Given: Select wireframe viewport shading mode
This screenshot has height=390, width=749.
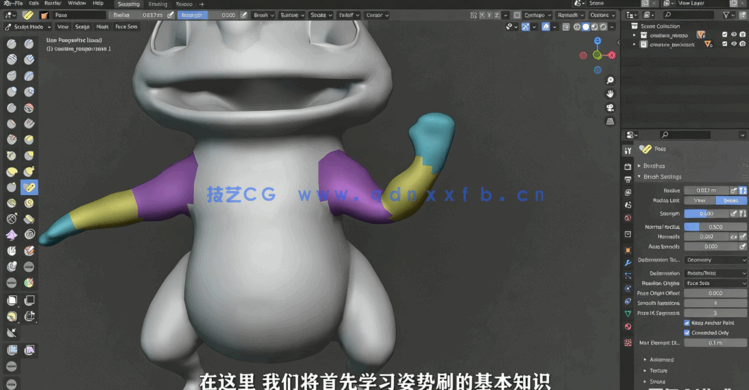Looking at the screenshot, I should 577,27.
